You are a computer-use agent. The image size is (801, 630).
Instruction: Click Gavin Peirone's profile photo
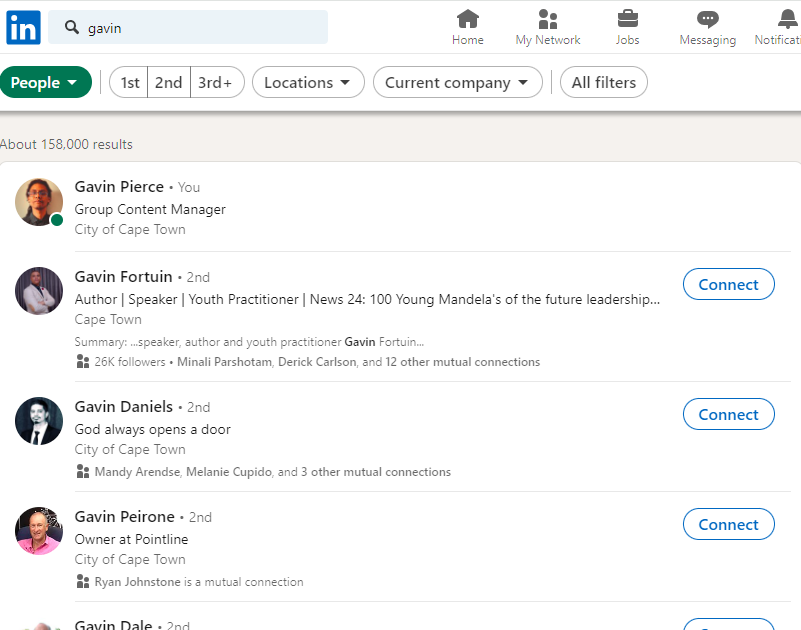[39, 531]
